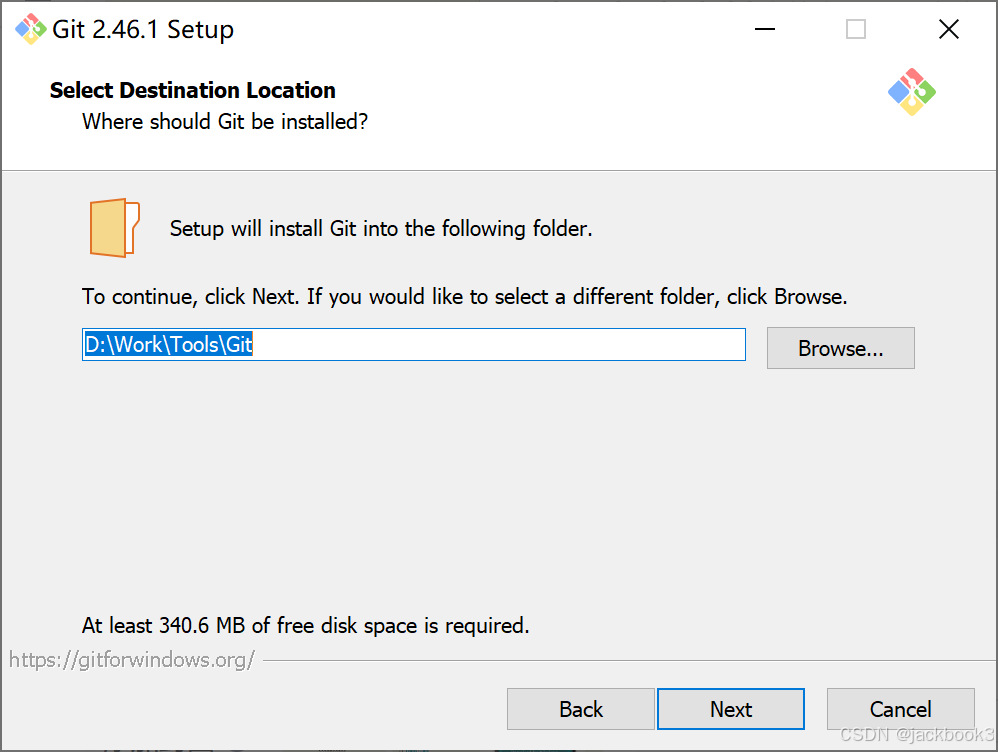Image resolution: width=998 pixels, height=752 pixels.
Task: Click the orange folder icon
Action: (x=115, y=228)
